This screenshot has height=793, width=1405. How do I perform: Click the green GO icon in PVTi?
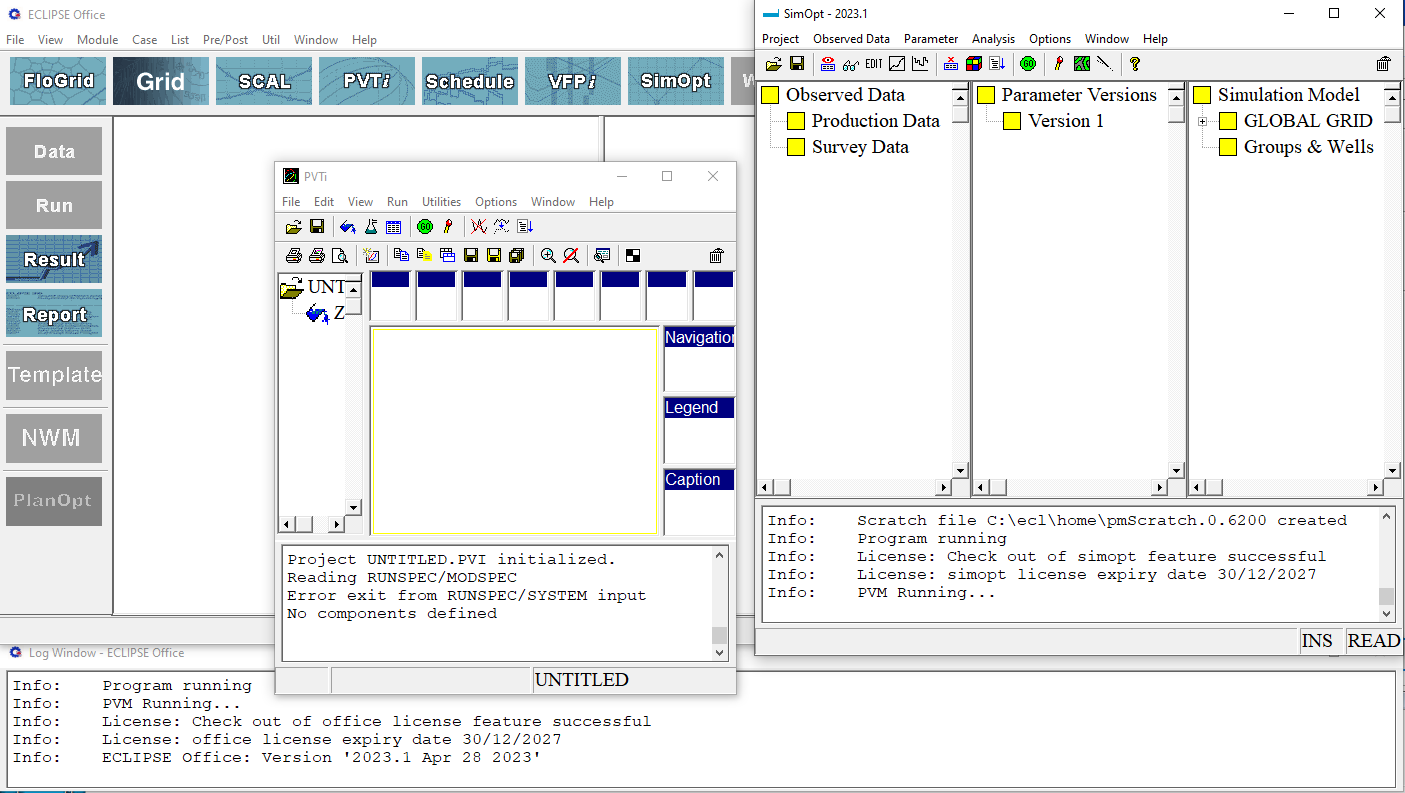(x=424, y=227)
